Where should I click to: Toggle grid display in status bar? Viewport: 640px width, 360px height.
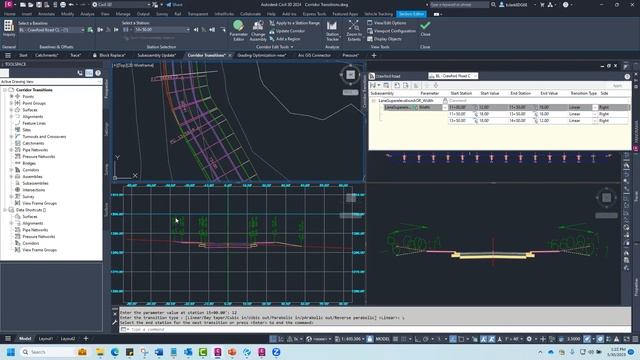click(x=396, y=339)
